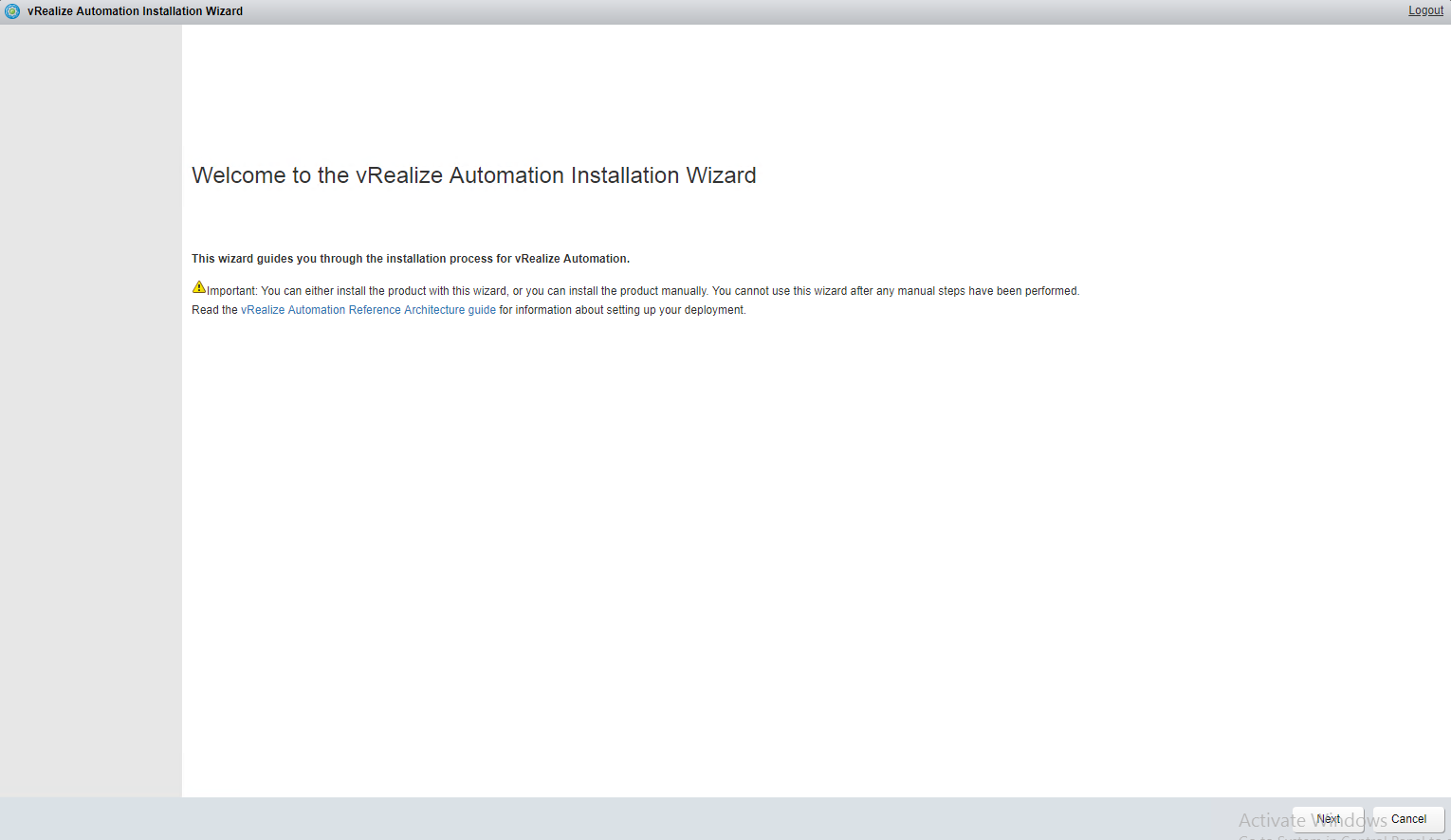This screenshot has height=840, width=1451.
Task: Proceed with the Next button
Action: click(x=1328, y=819)
